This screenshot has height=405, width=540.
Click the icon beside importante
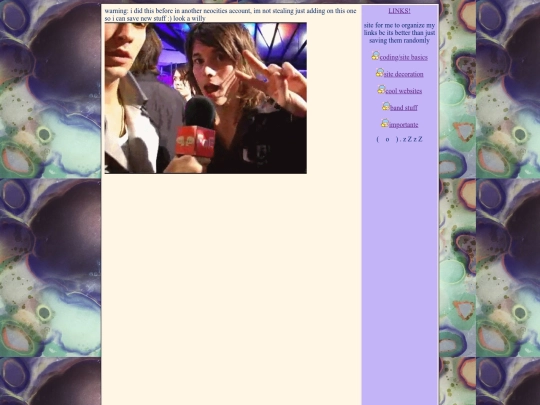click(x=385, y=123)
